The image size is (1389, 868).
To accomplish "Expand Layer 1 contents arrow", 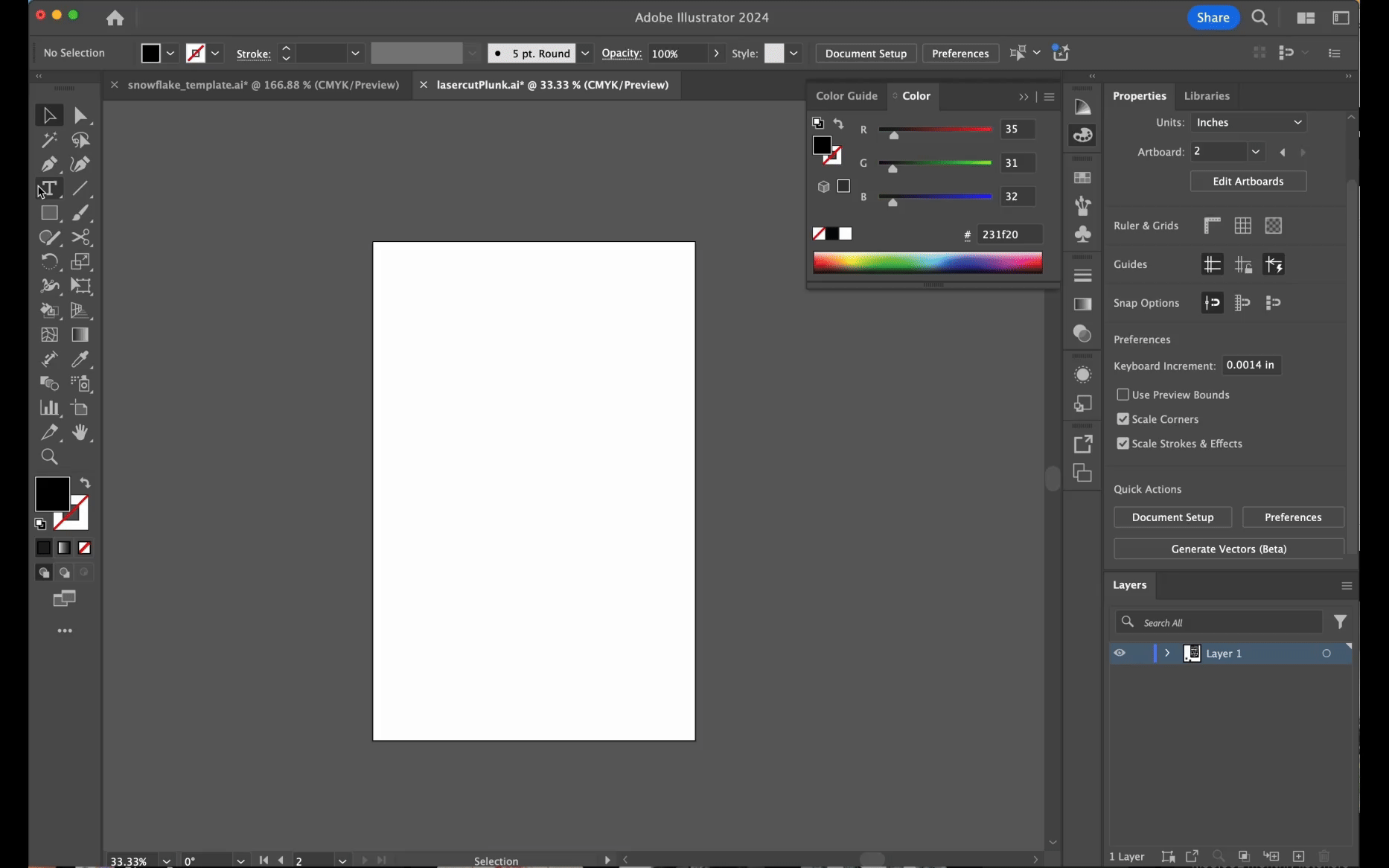I will [x=1167, y=653].
